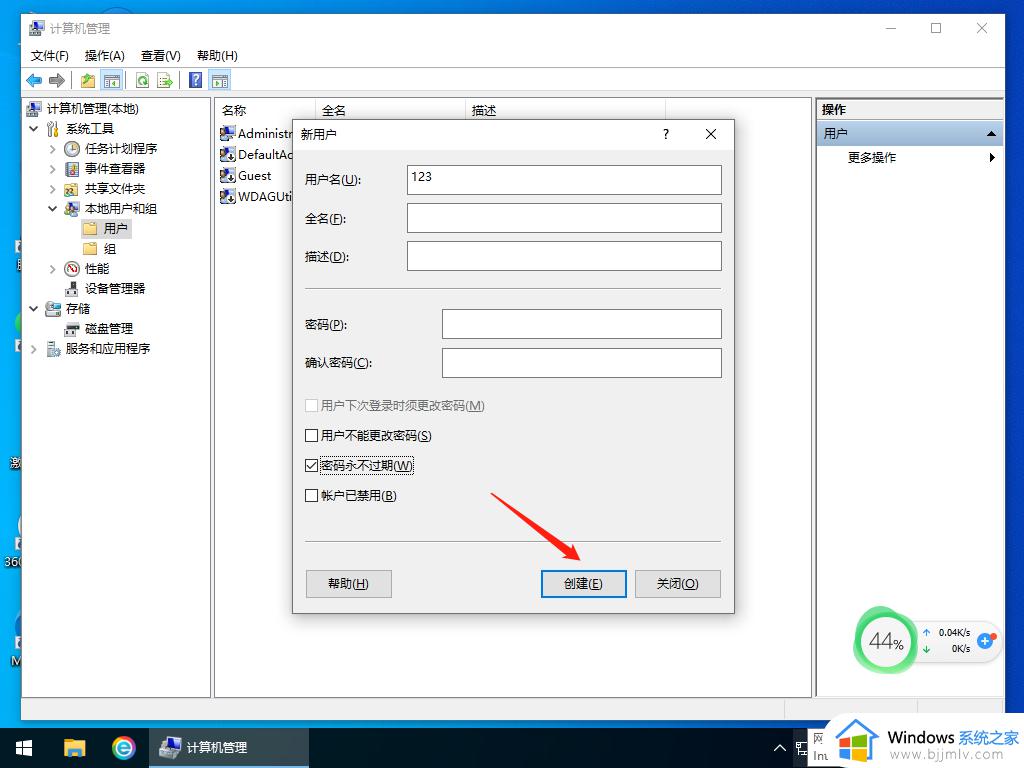
Task: Open the 文件(F) menu
Action: (50, 56)
